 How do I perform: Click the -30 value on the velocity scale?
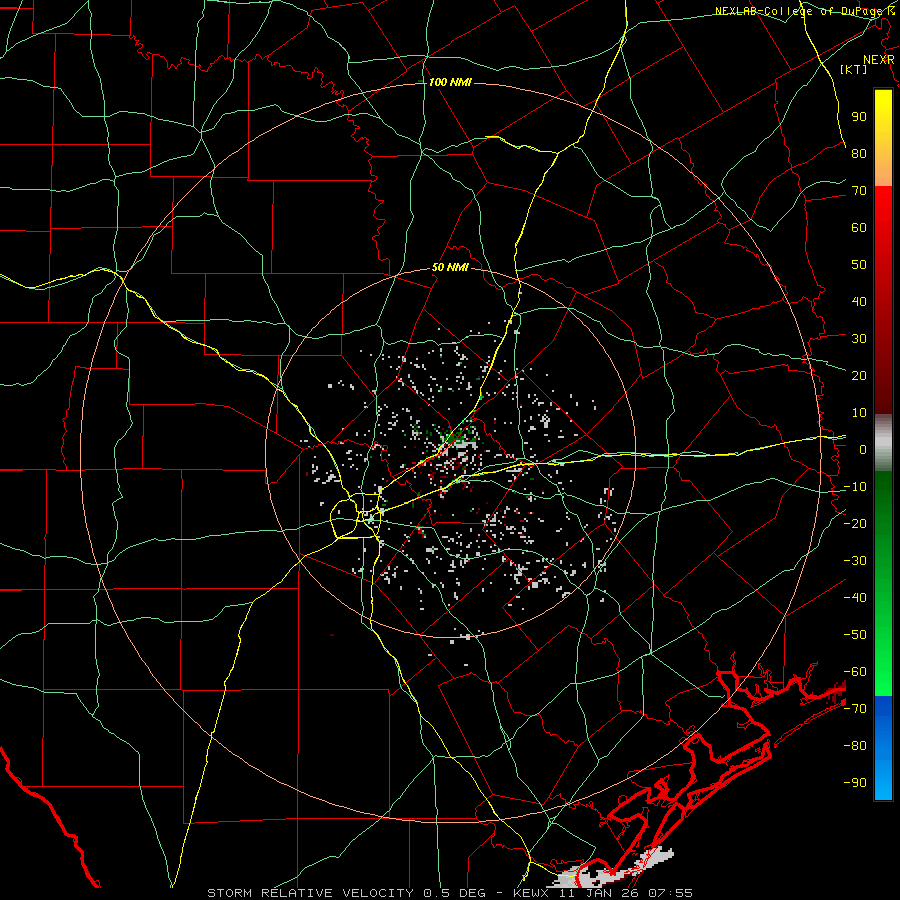coord(855,561)
